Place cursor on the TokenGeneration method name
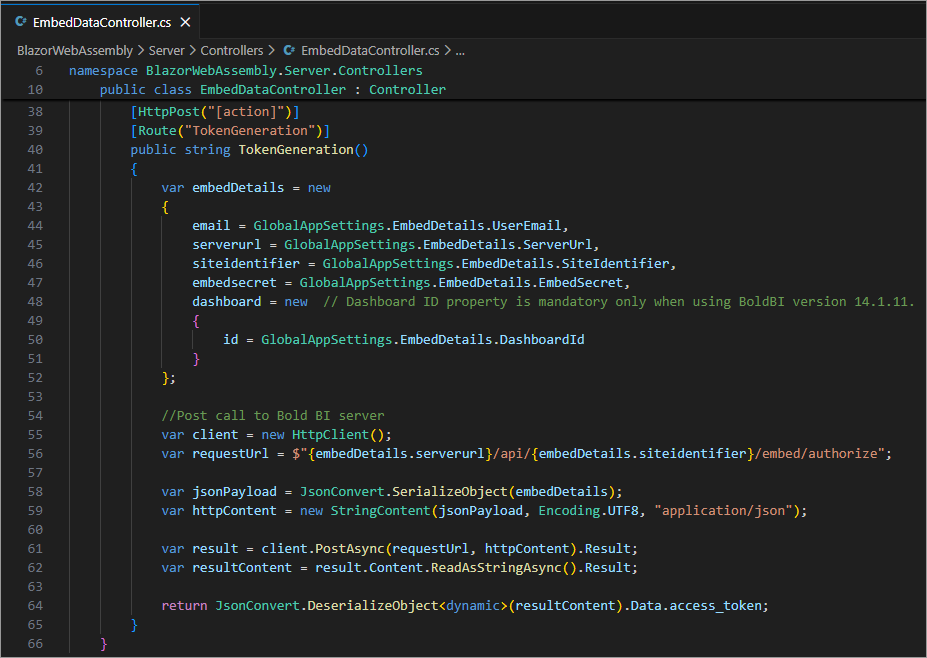927x658 pixels. point(295,150)
